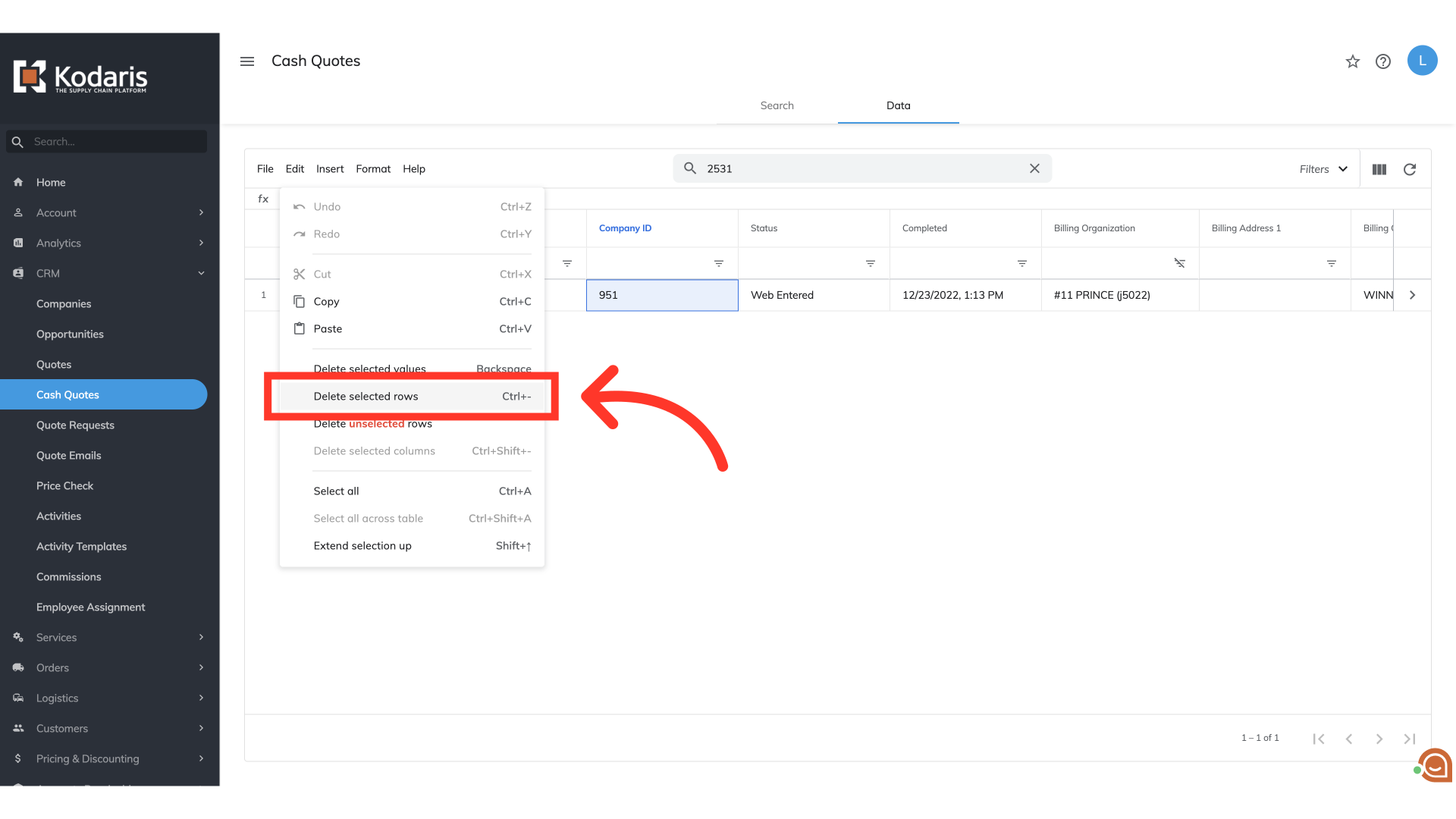
Task: Switch to the Search tab
Action: (x=777, y=105)
